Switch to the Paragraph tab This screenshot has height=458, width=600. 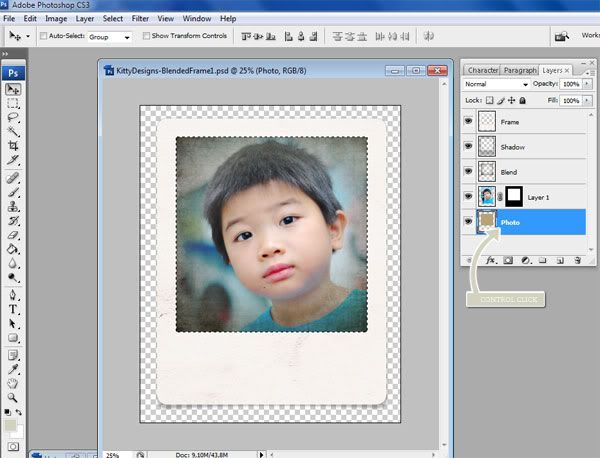pos(520,70)
